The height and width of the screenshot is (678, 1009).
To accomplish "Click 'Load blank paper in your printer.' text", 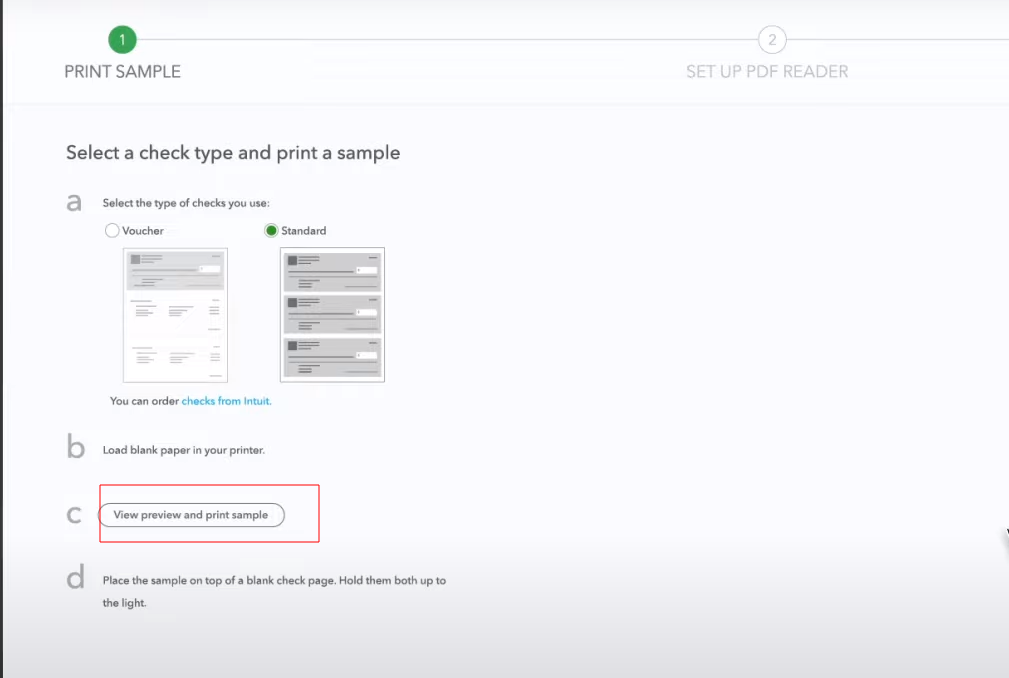I will [183, 450].
